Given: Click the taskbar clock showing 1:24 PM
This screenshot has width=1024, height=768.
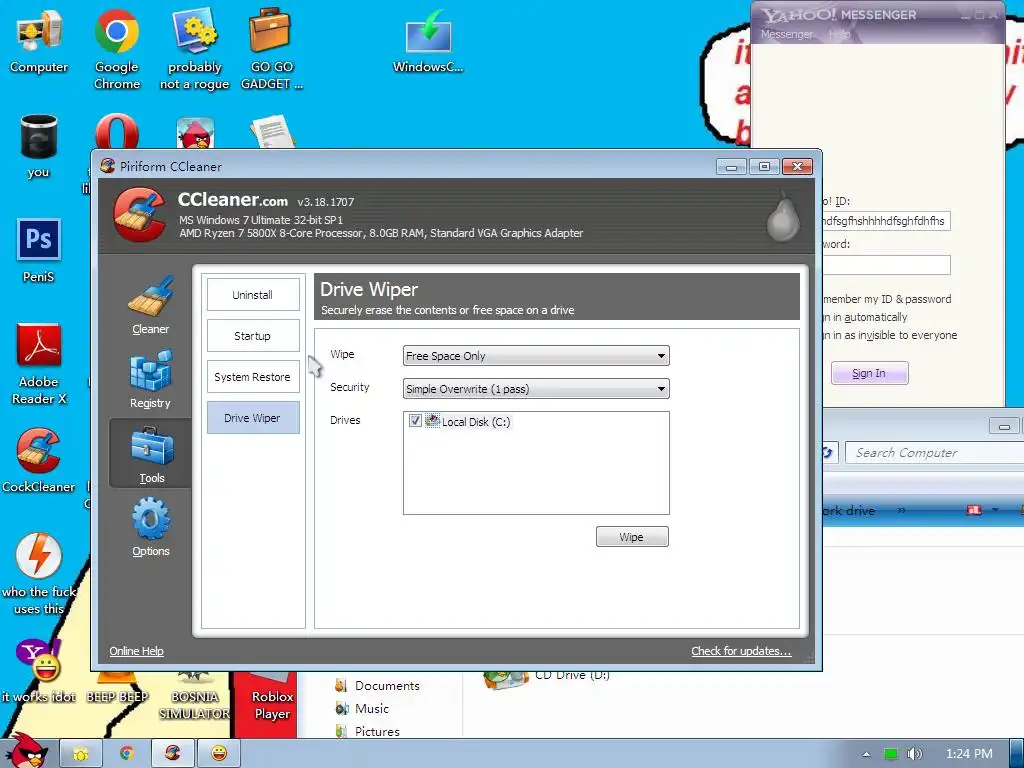Looking at the screenshot, I should [969, 754].
